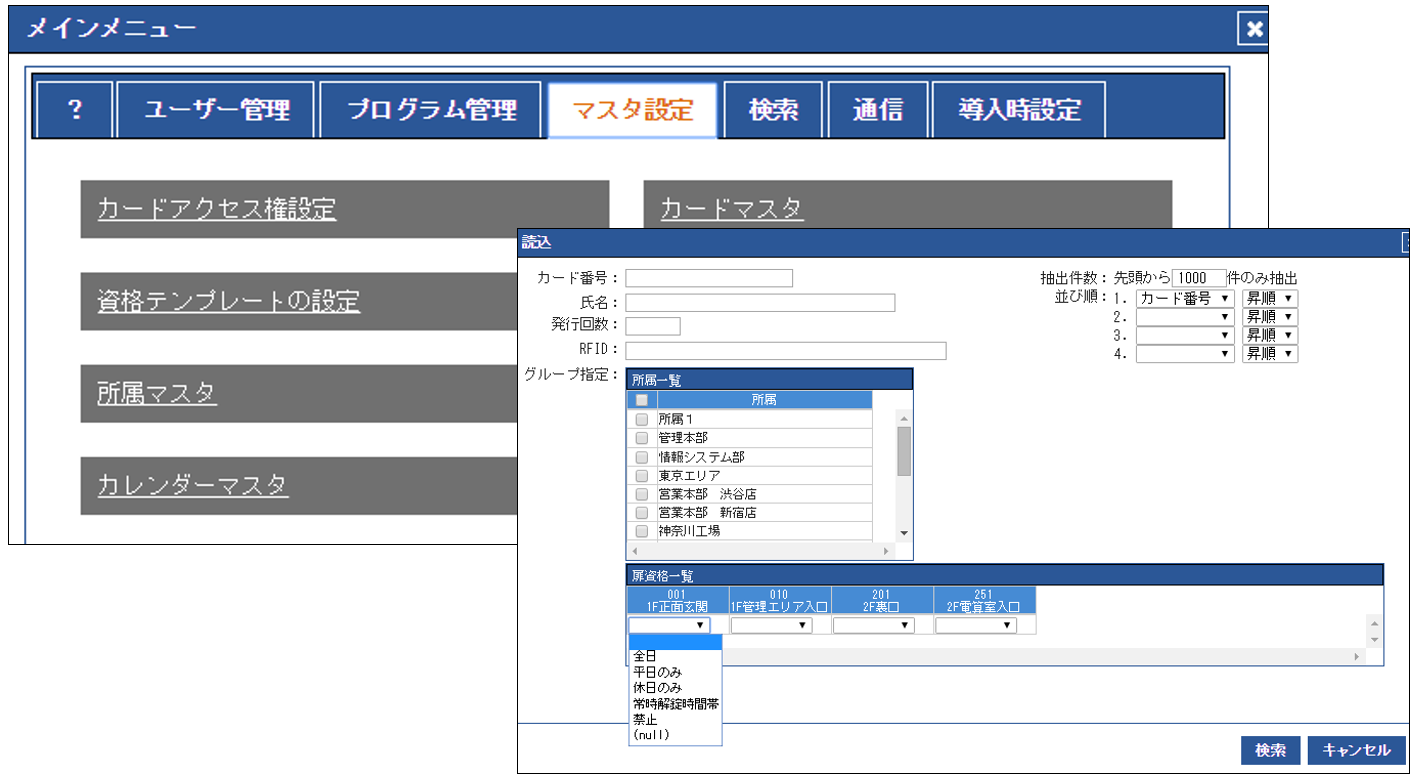Select 禁止 option in the dropdown list

645,719
